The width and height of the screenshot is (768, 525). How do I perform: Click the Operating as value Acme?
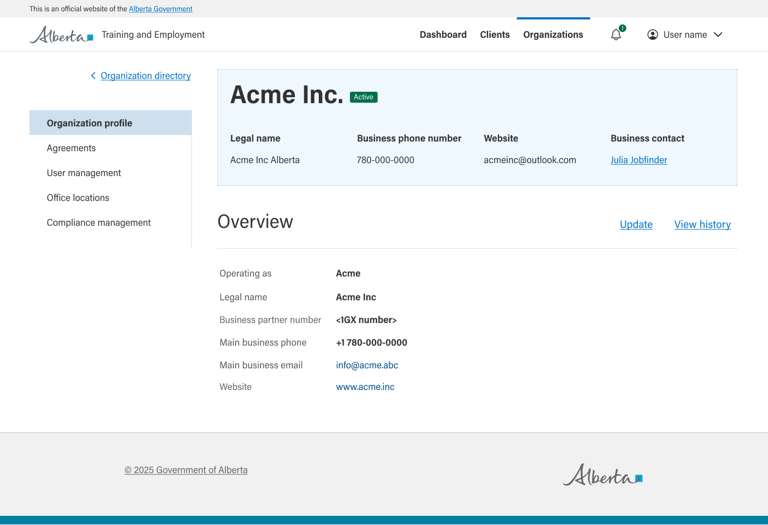[348, 273]
